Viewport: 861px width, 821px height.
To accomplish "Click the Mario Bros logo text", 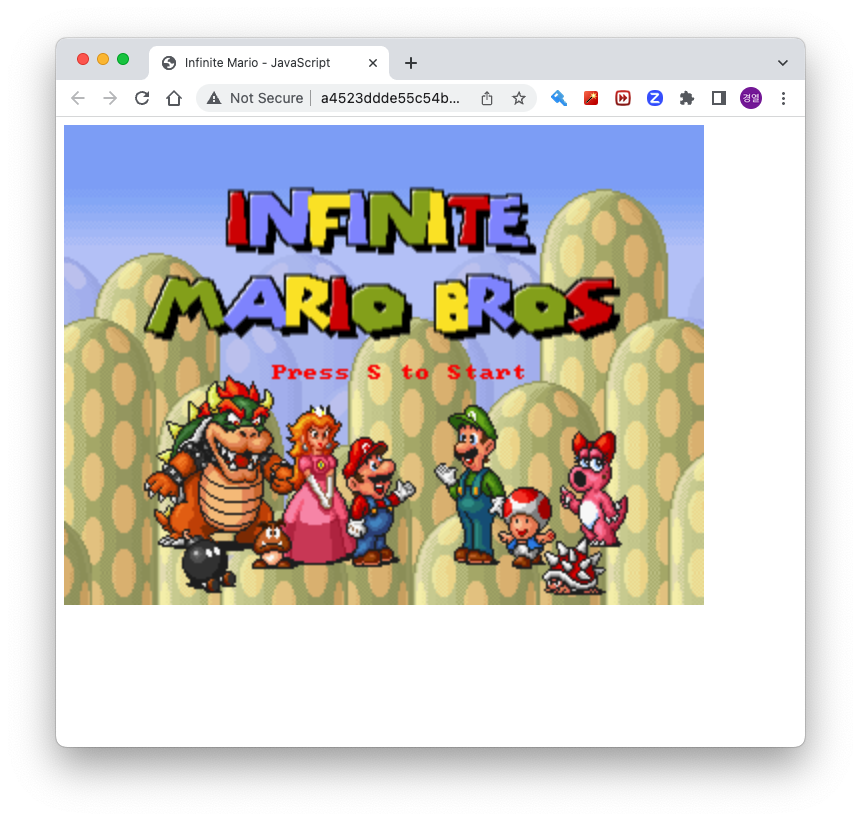I will pos(383,306).
